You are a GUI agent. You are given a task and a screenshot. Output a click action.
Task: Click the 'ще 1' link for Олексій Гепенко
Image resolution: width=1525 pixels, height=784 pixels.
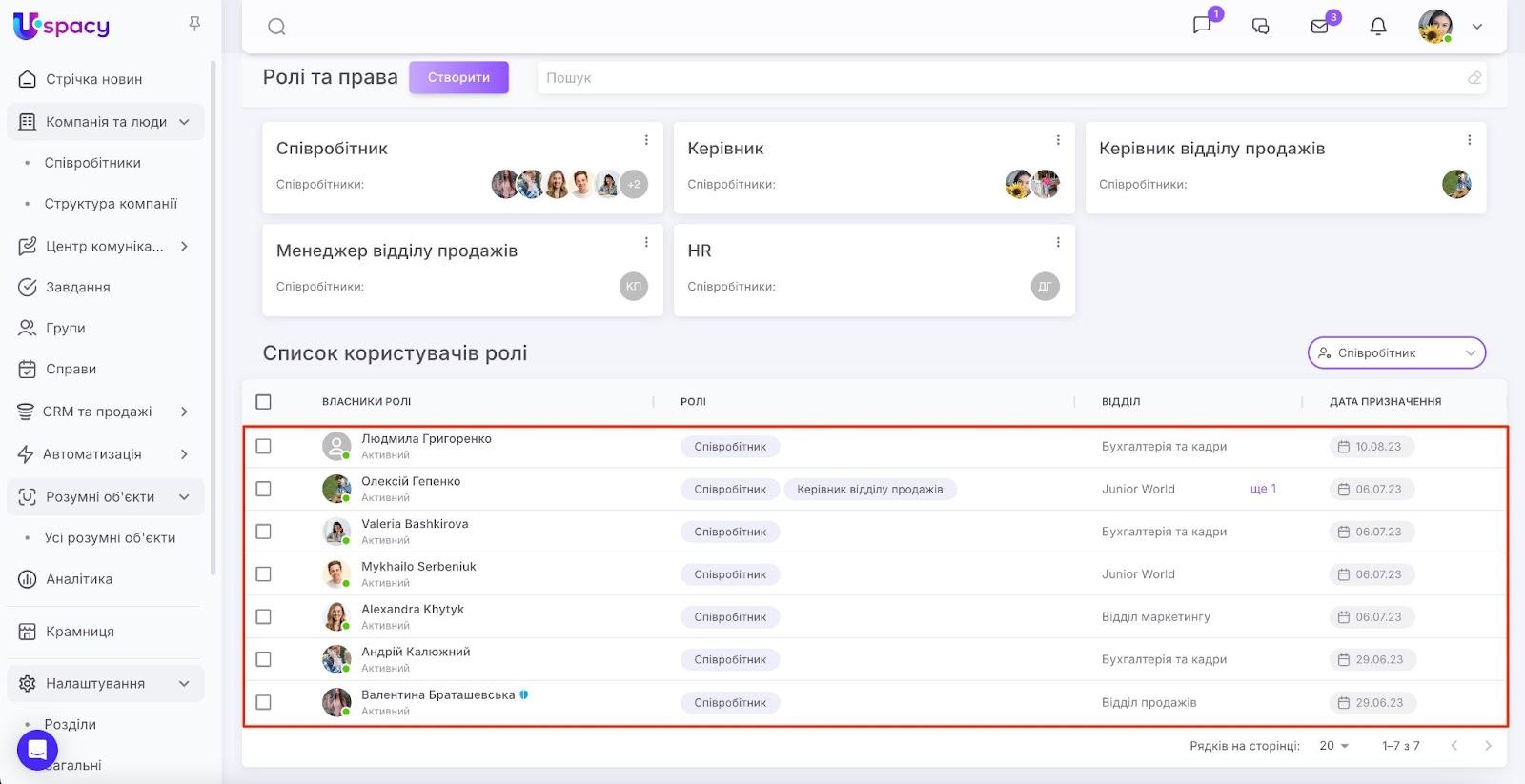click(x=1263, y=489)
